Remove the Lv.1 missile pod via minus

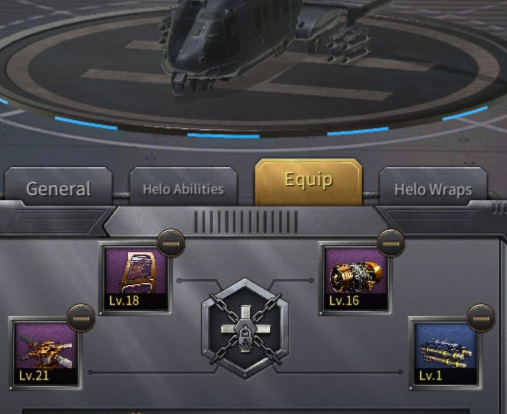(481, 318)
